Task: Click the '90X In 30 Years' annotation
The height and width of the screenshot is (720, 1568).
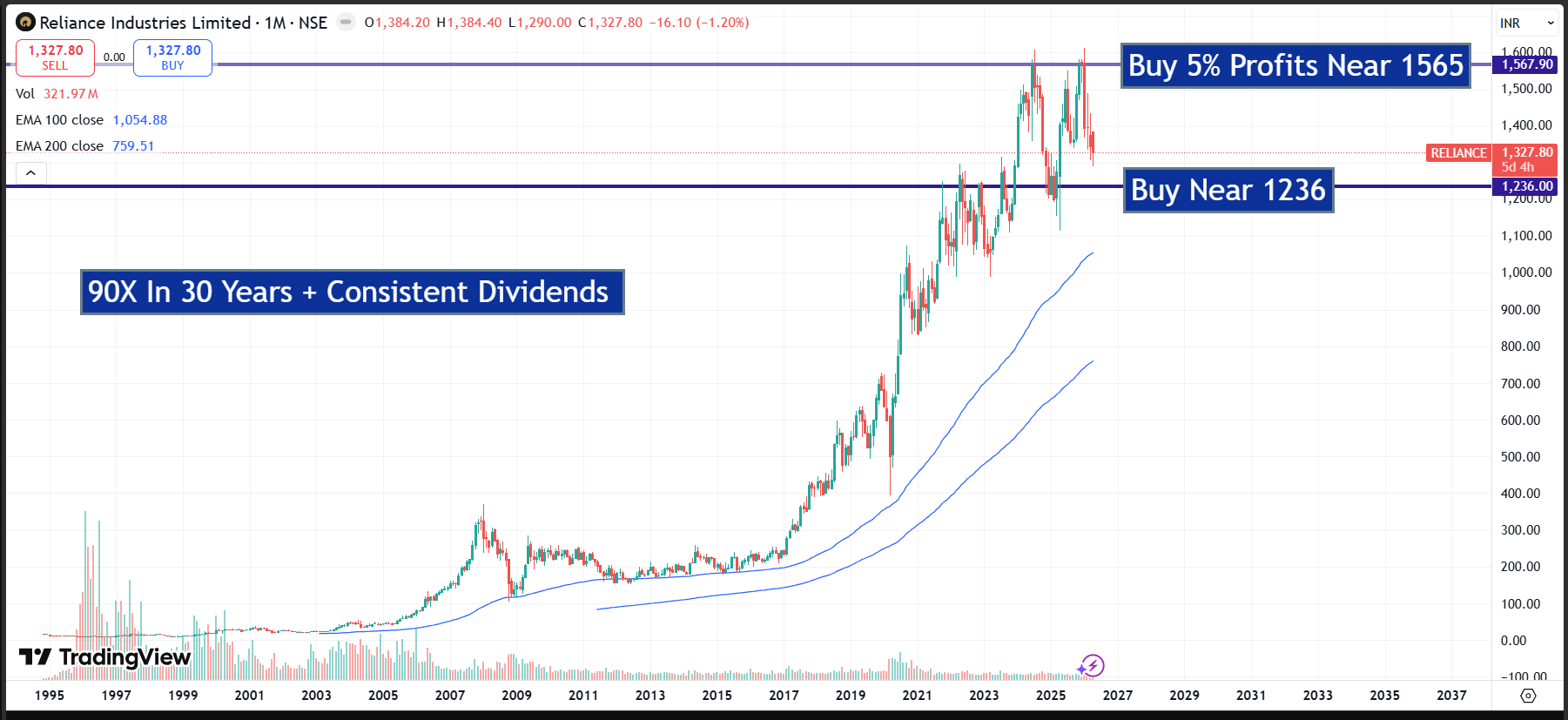Action: pos(353,292)
